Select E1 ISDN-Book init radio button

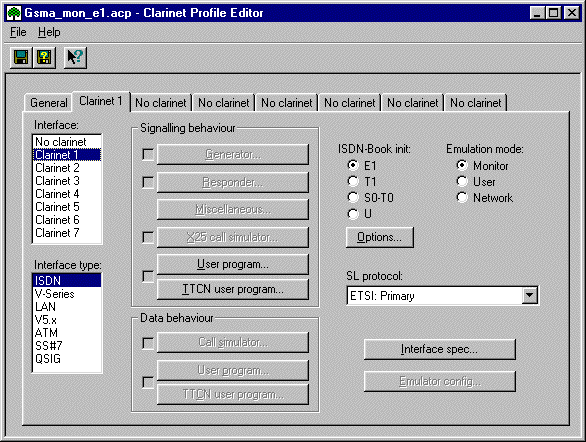[352, 165]
